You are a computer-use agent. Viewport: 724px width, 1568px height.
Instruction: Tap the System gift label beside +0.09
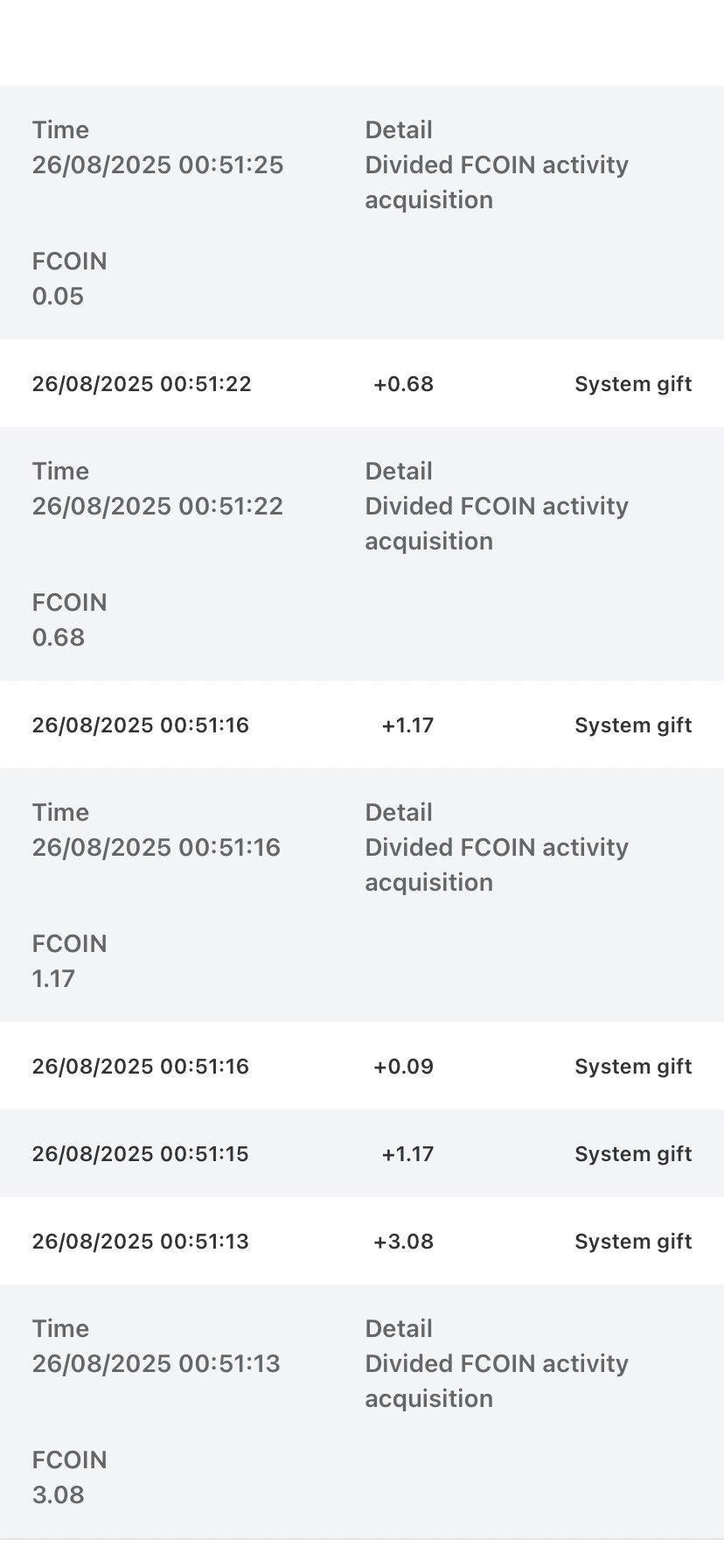tap(633, 1067)
